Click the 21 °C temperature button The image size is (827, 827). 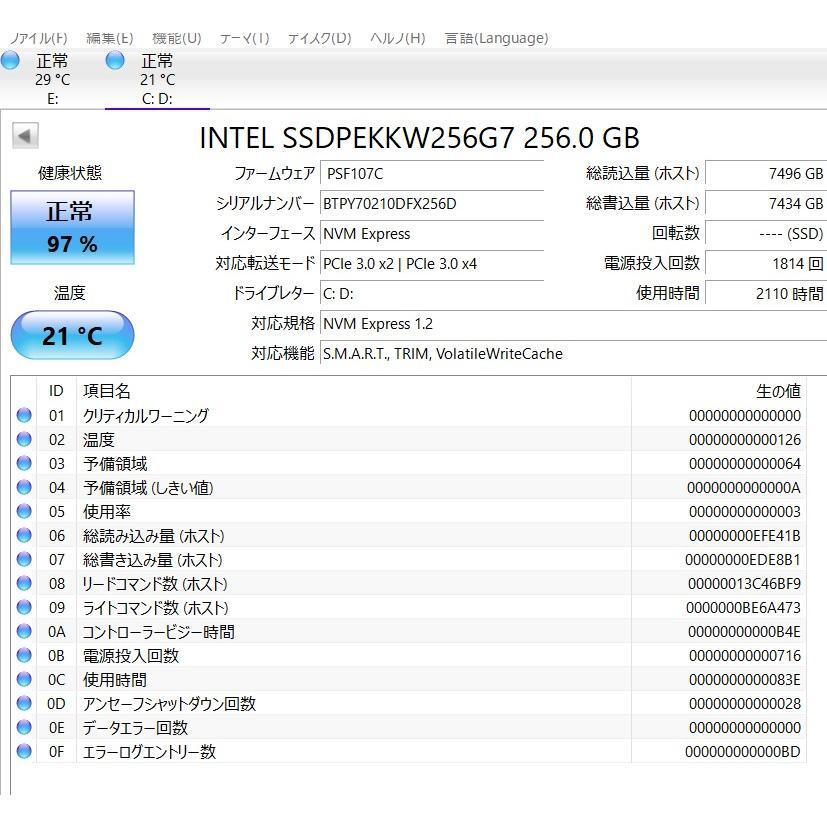[x=73, y=335]
